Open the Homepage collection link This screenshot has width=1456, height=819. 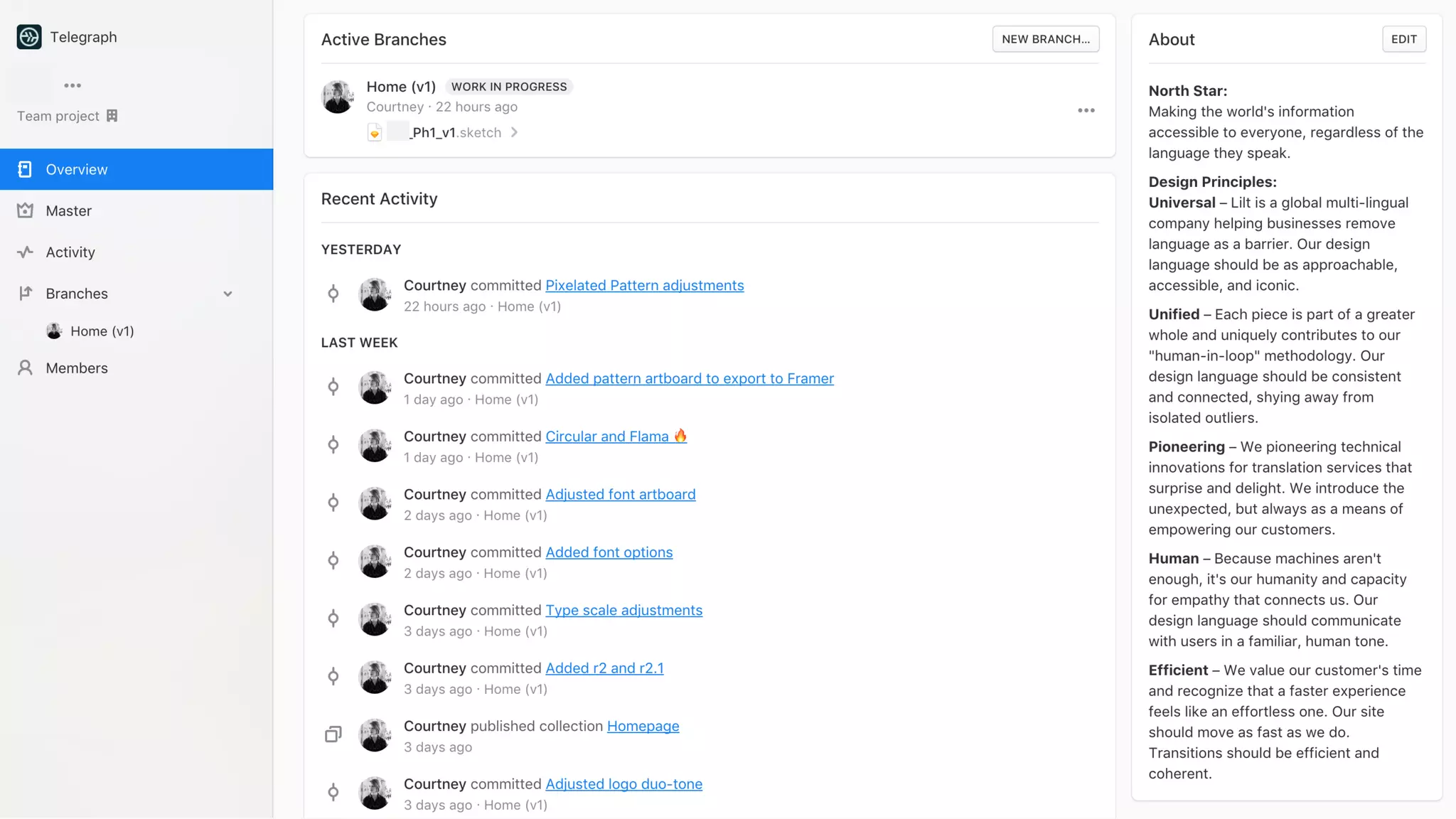[x=643, y=726]
